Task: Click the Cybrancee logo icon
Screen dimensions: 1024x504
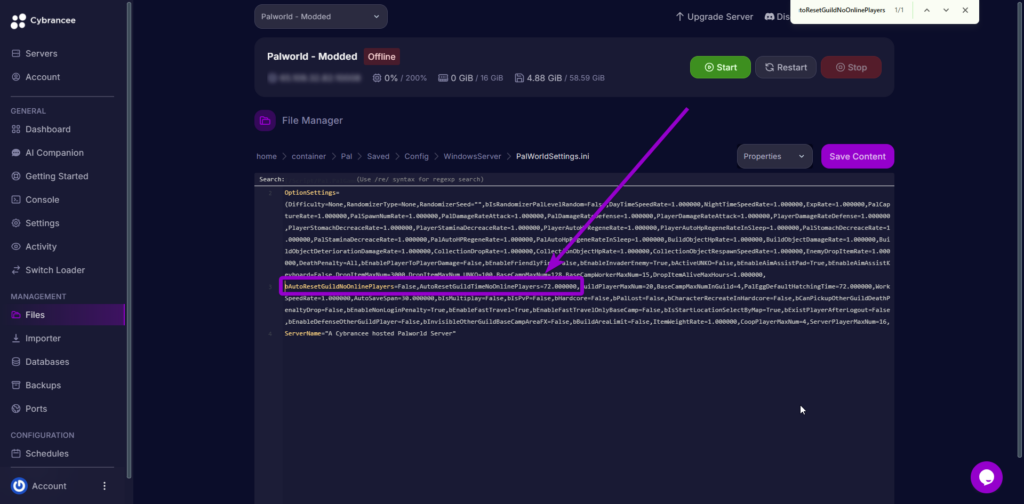Action: click(x=18, y=21)
